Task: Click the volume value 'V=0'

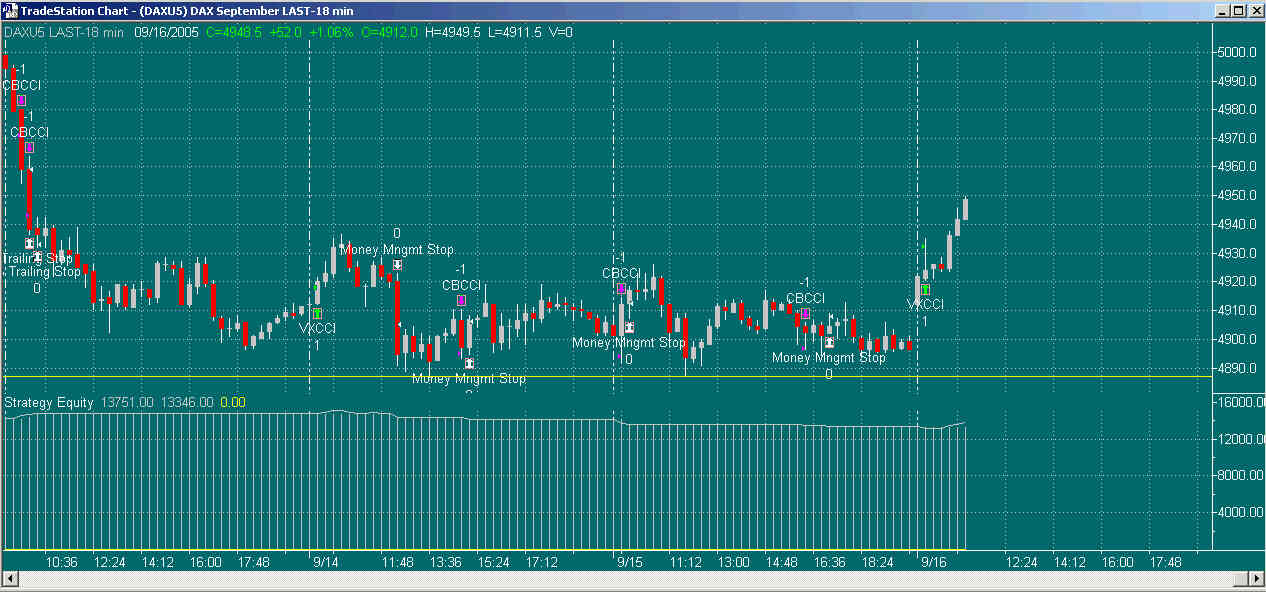Action: tap(559, 32)
